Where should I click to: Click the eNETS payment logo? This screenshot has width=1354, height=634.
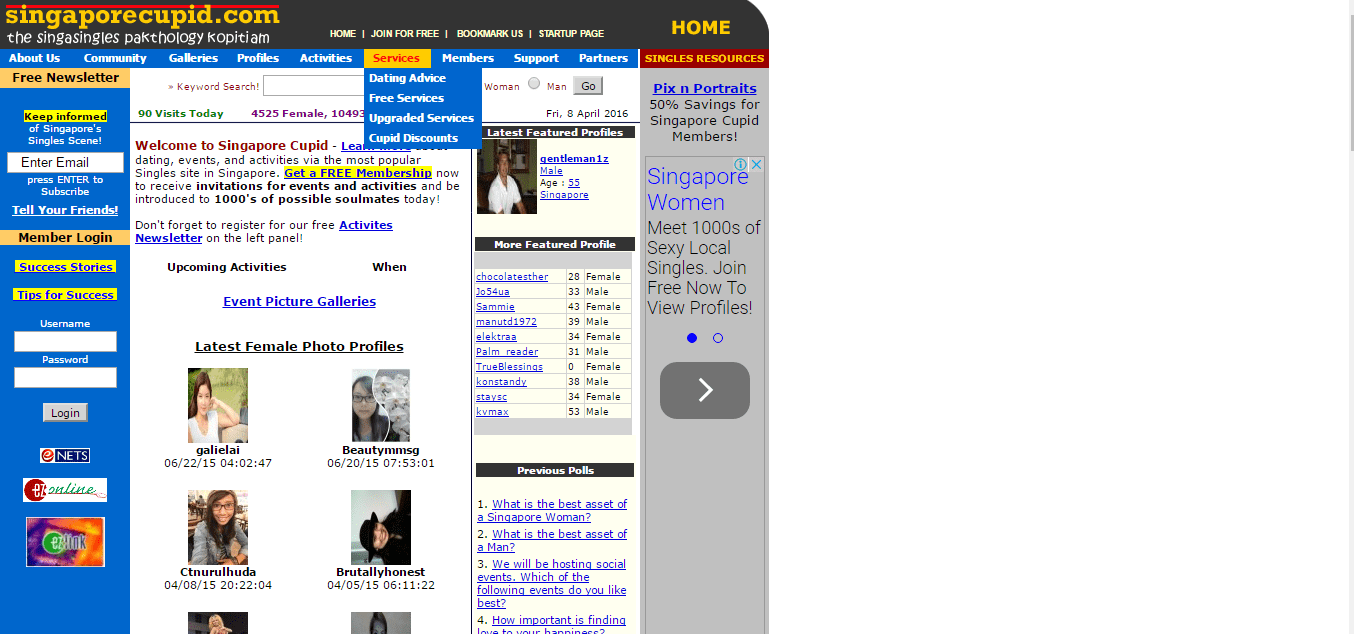click(65, 455)
